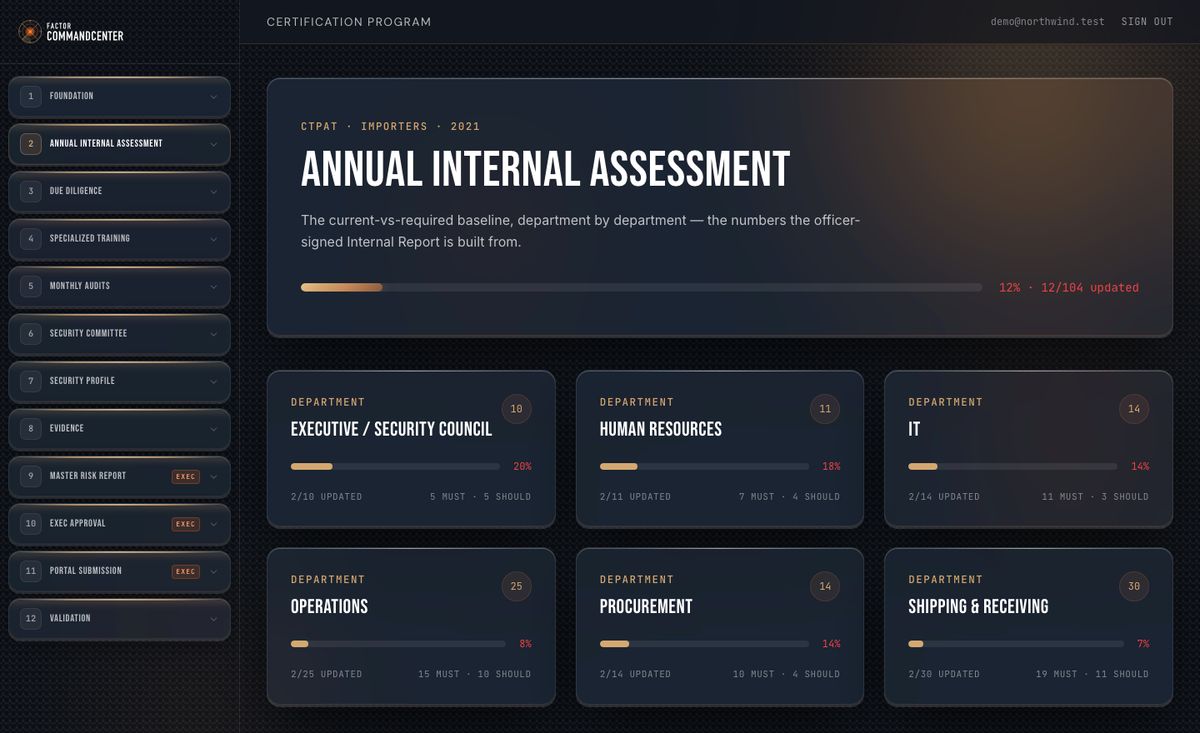Open the Executive / Security Council card
Screen dimensions: 1200x733
pyautogui.click(x=411, y=449)
